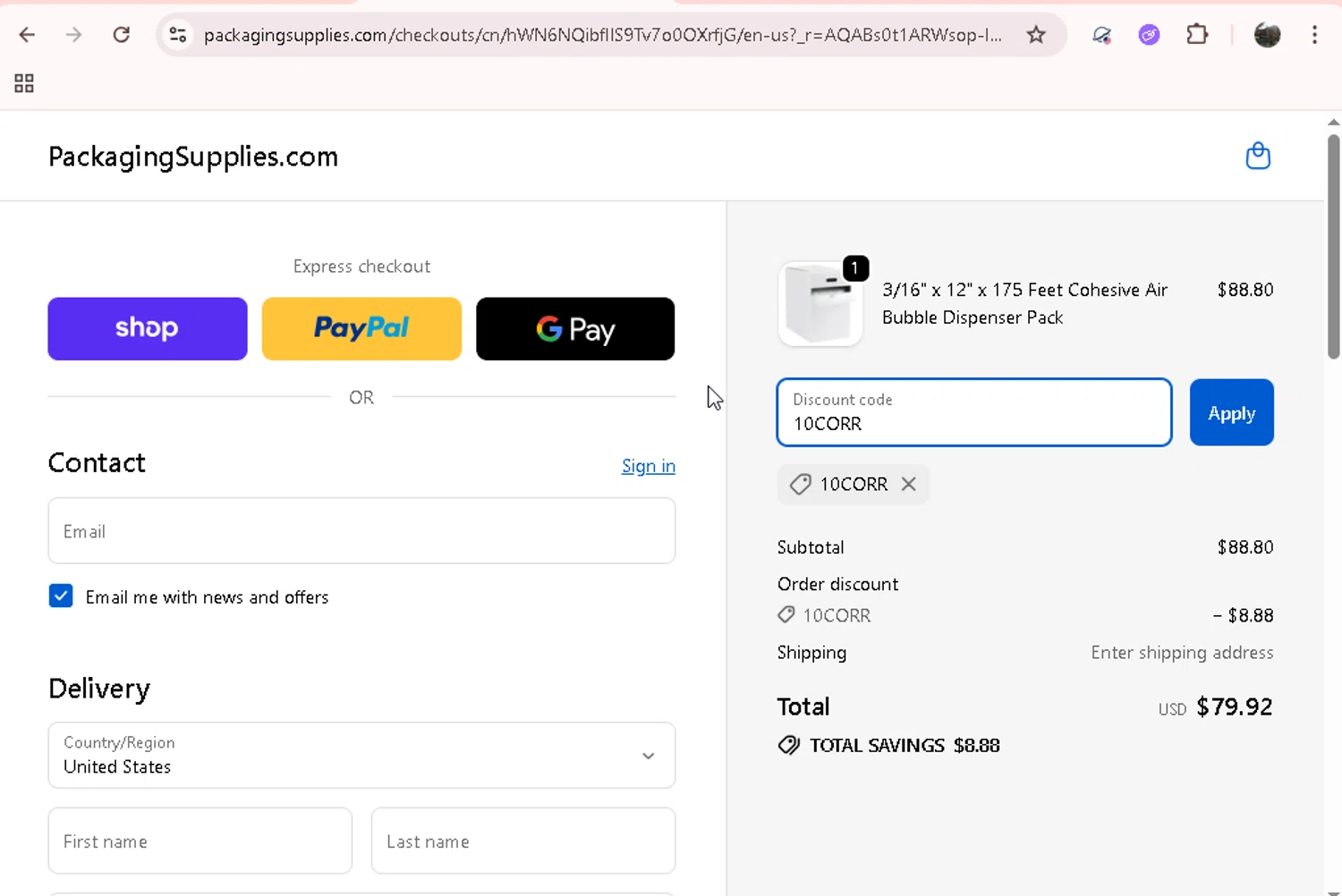Focus the Discount code field
This screenshot has width=1342, height=896.
pos(974,412)
